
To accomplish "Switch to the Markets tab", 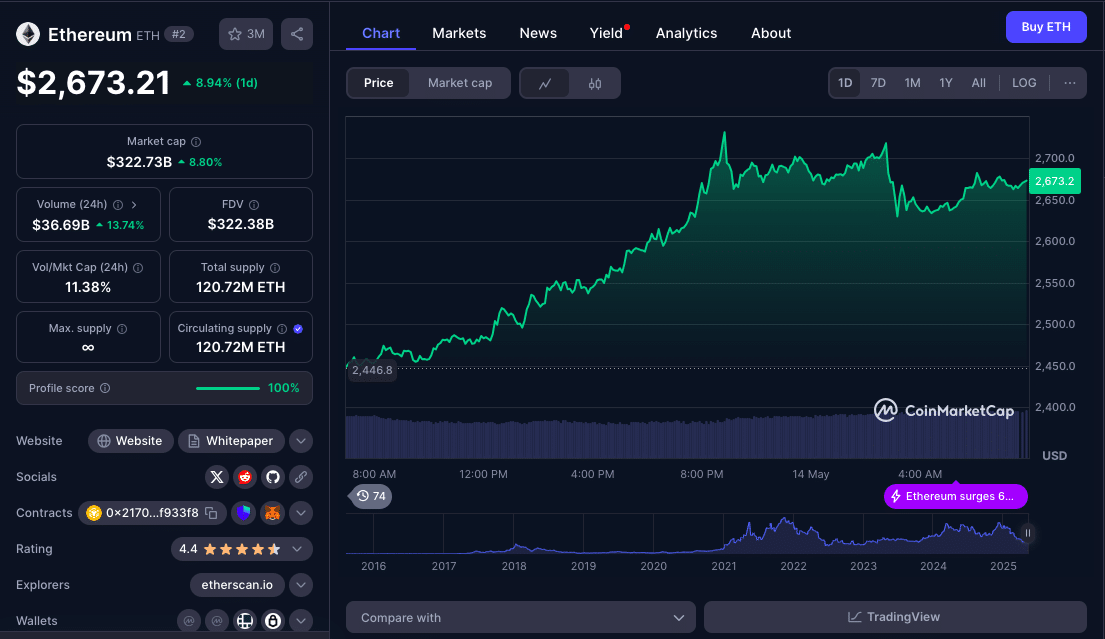I will coord(459,33).
